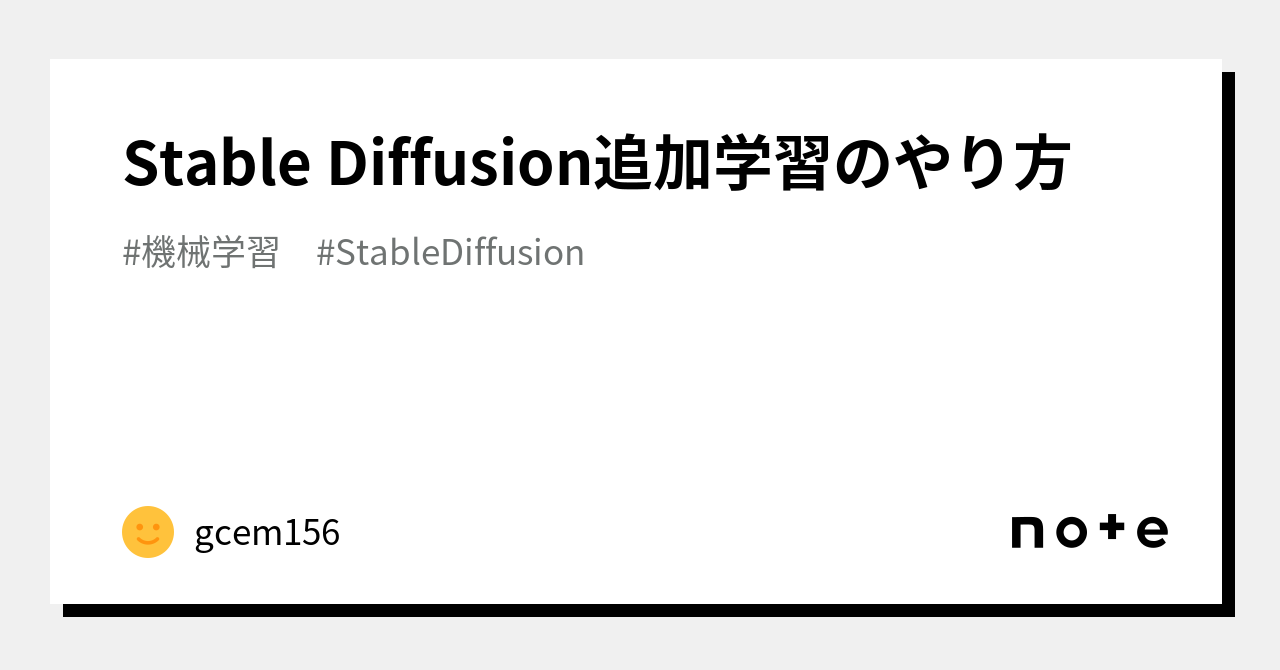Click the "o" letter in note logo
The height and width of the screenshot is (670, 1280).
click(x=1071, y=533)
